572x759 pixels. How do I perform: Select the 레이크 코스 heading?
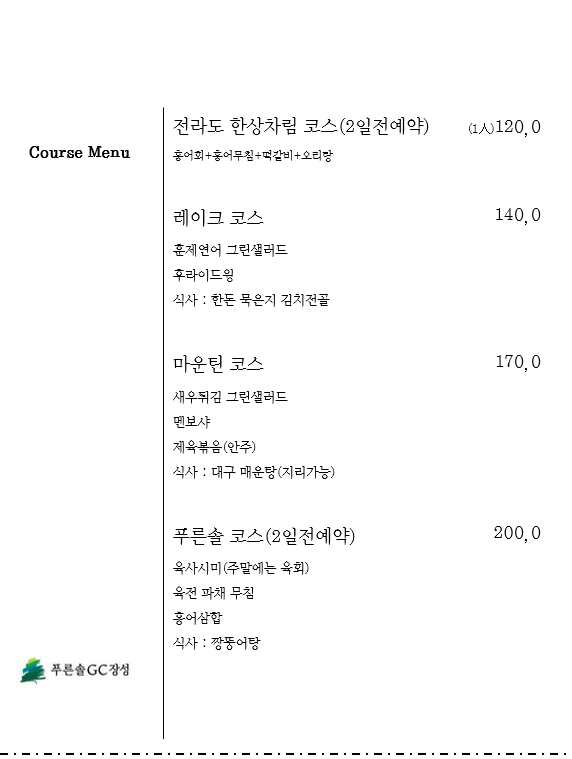(218, 217)
